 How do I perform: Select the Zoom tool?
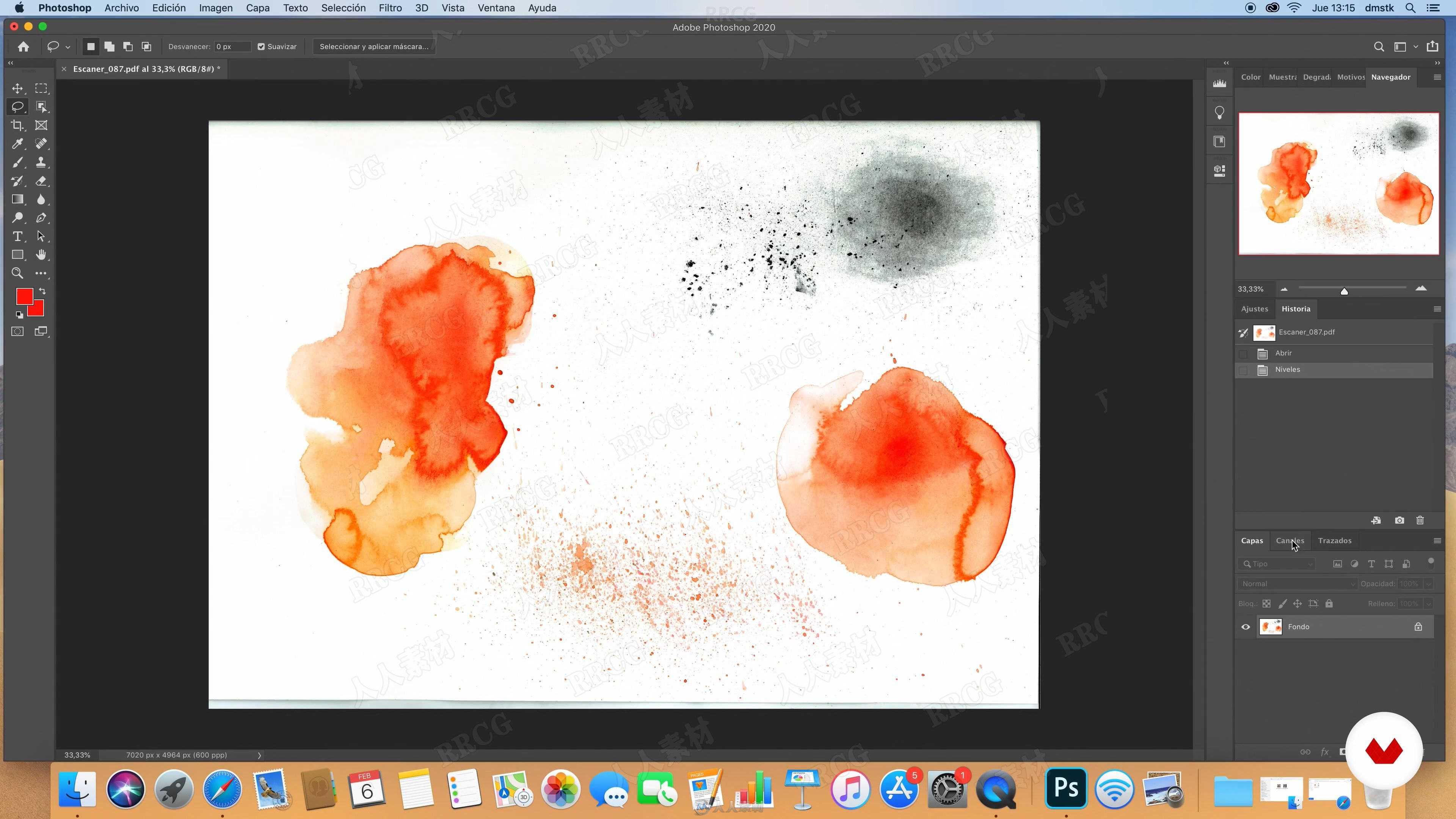17,273
